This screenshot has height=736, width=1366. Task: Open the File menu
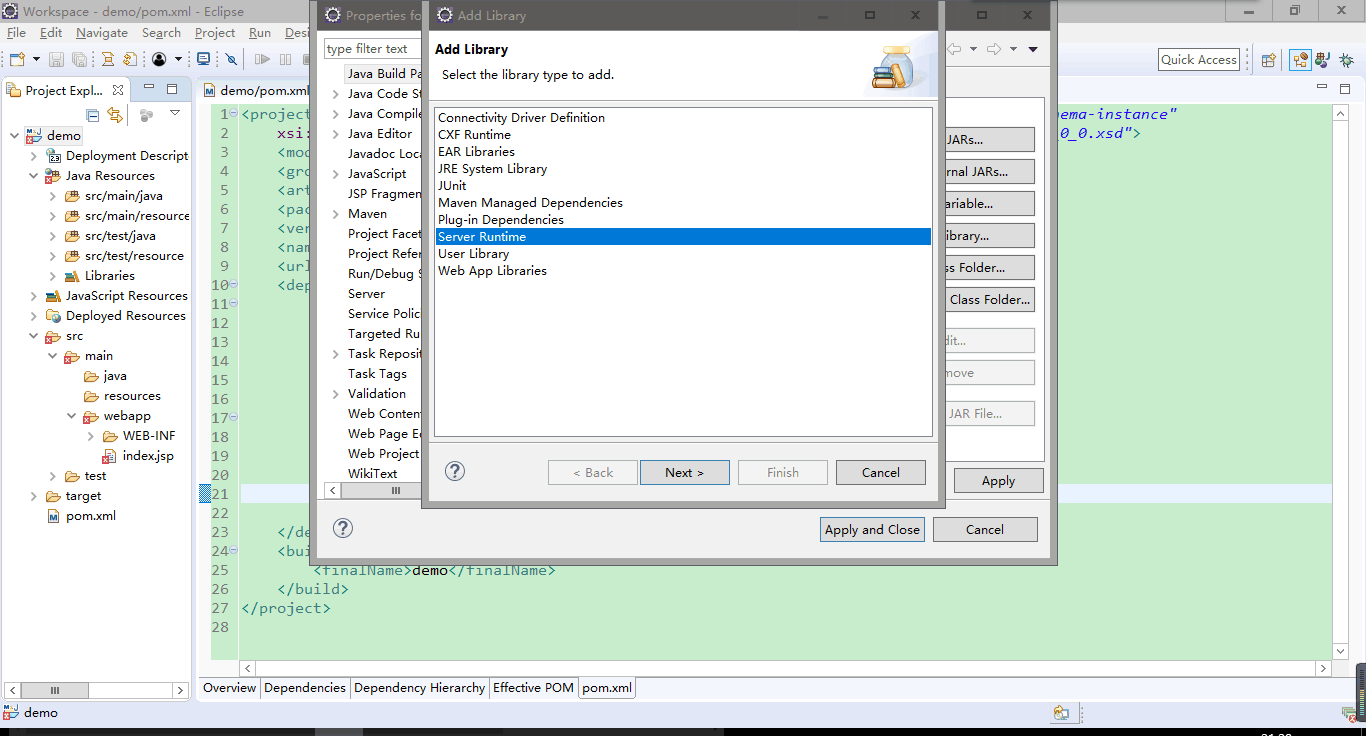(x=16, y=32)
